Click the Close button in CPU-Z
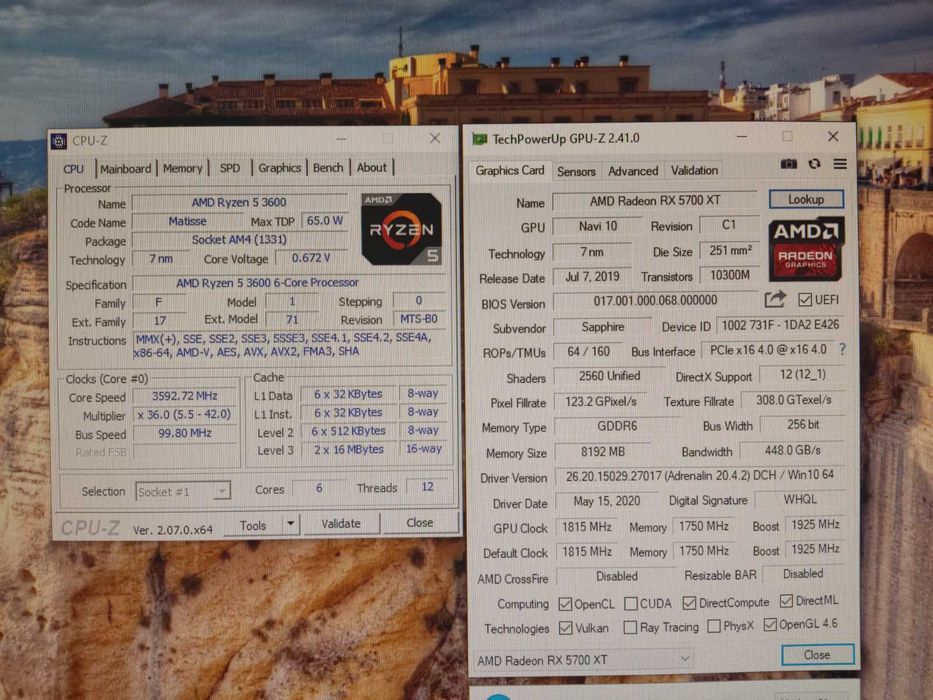 pyautogui.click(x=420, y=523)
